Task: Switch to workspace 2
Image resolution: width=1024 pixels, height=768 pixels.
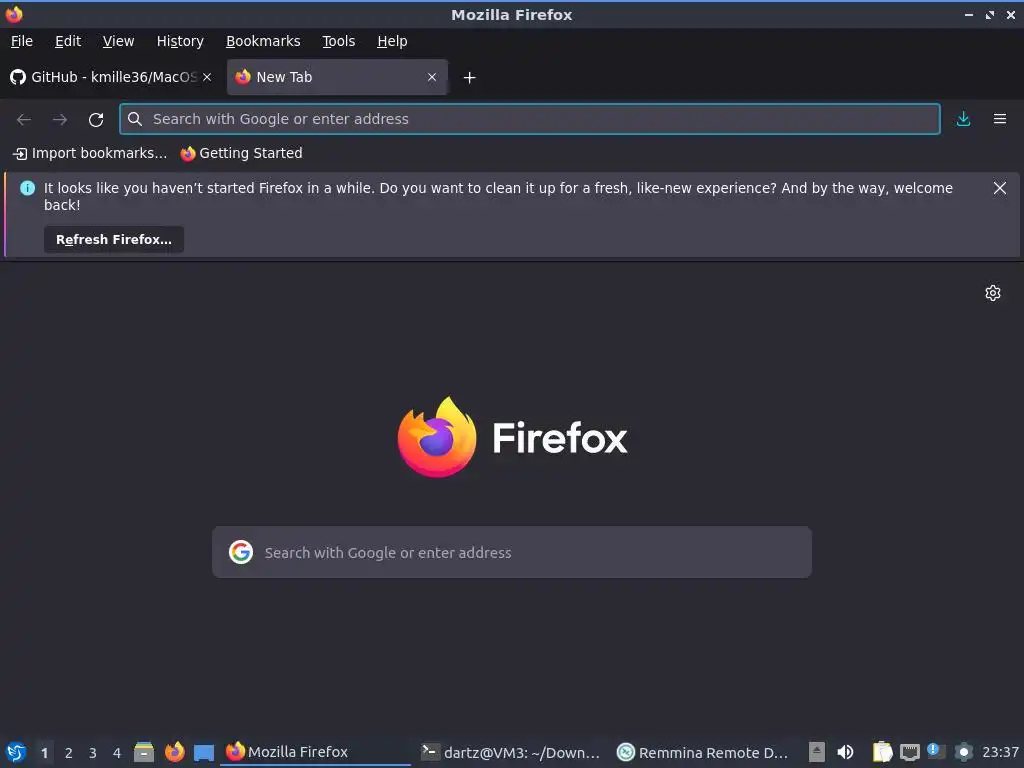Action: tap(69, 753)
